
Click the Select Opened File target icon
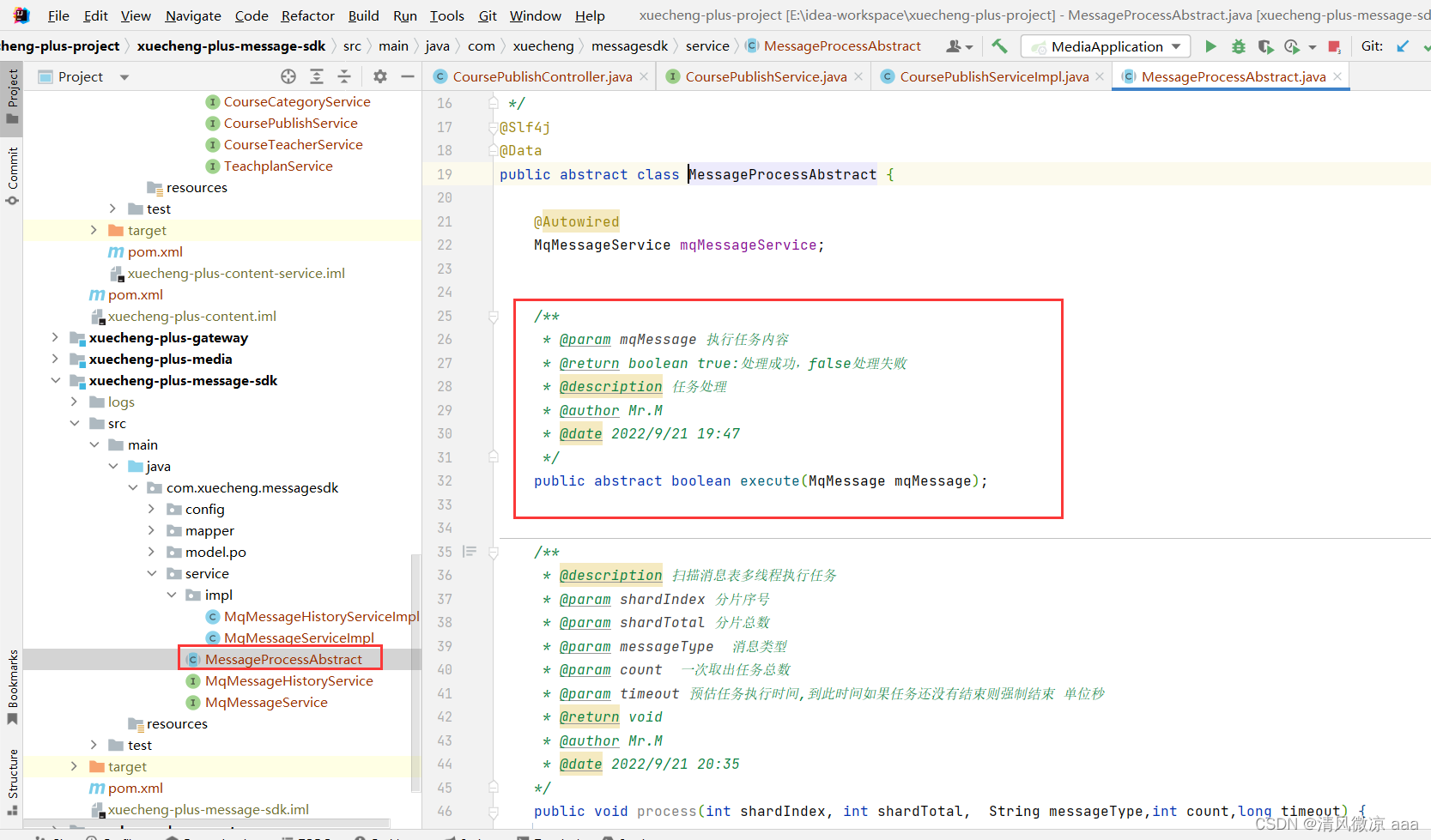click(288, 76)
